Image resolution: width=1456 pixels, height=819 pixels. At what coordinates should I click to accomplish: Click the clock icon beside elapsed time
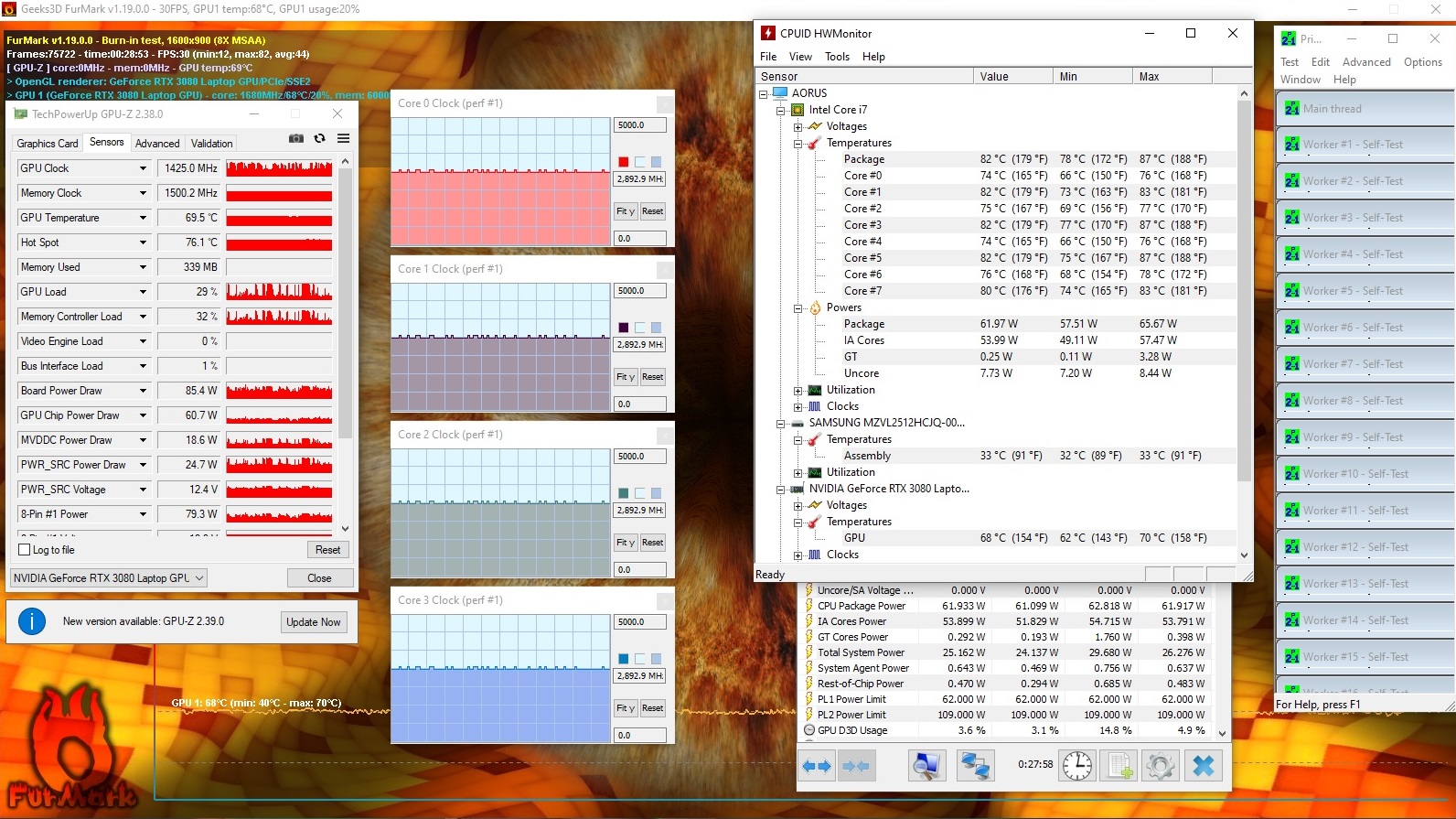pos(1077,766)
